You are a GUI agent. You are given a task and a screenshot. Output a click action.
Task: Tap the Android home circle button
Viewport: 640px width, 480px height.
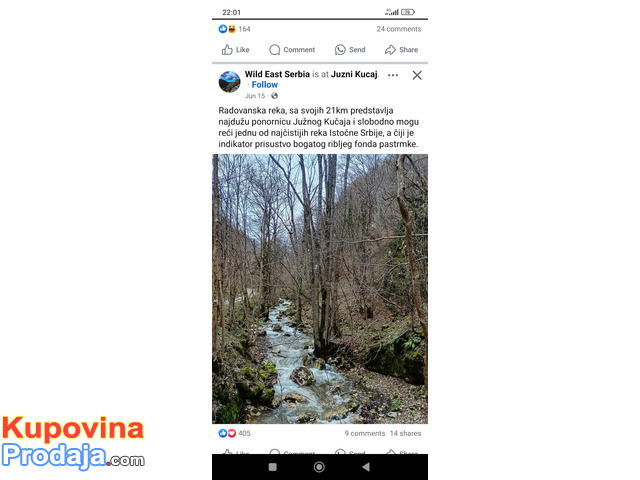pyautogui.click(x=319, y=467)
